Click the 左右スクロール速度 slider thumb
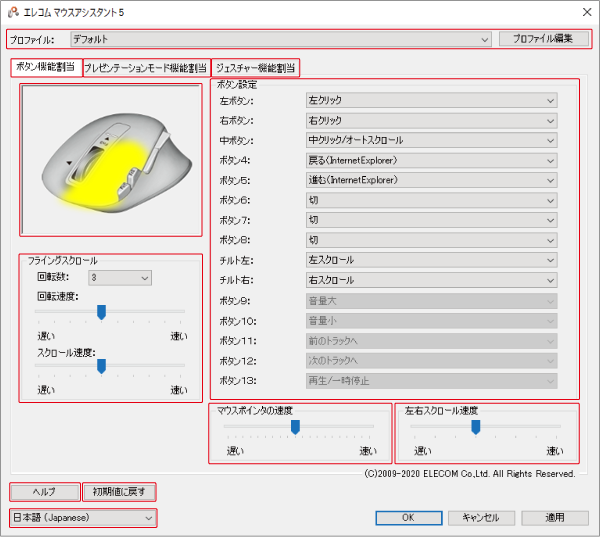 pos(476,427)
